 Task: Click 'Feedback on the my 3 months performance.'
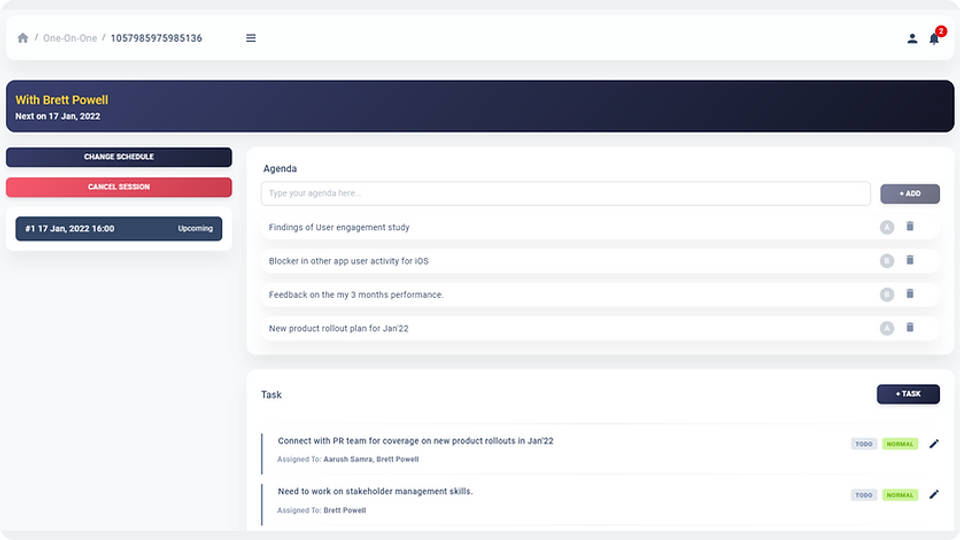356,294
